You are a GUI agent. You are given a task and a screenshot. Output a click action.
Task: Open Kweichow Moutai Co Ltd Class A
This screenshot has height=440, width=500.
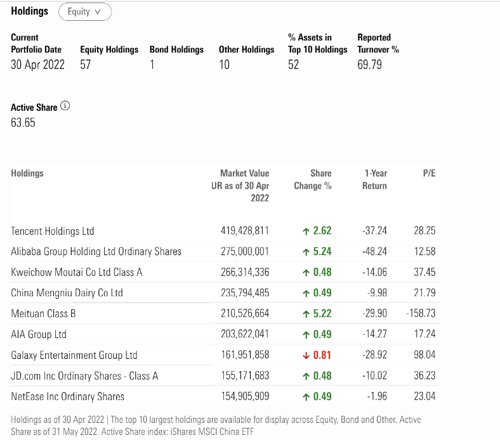[x=77, y=272]
